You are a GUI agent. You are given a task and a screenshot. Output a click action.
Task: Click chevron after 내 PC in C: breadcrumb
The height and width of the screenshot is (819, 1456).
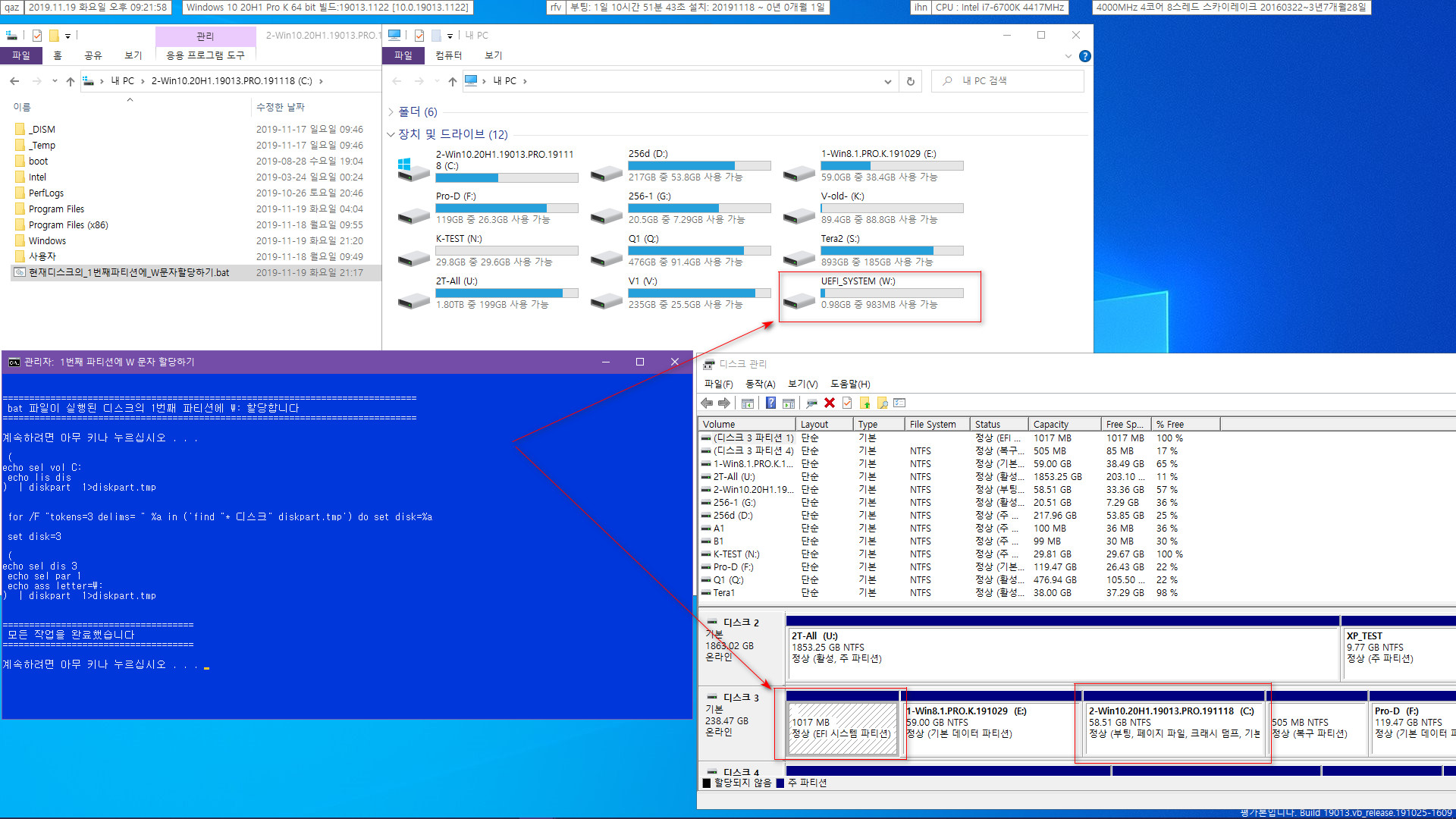pos(142,81)
